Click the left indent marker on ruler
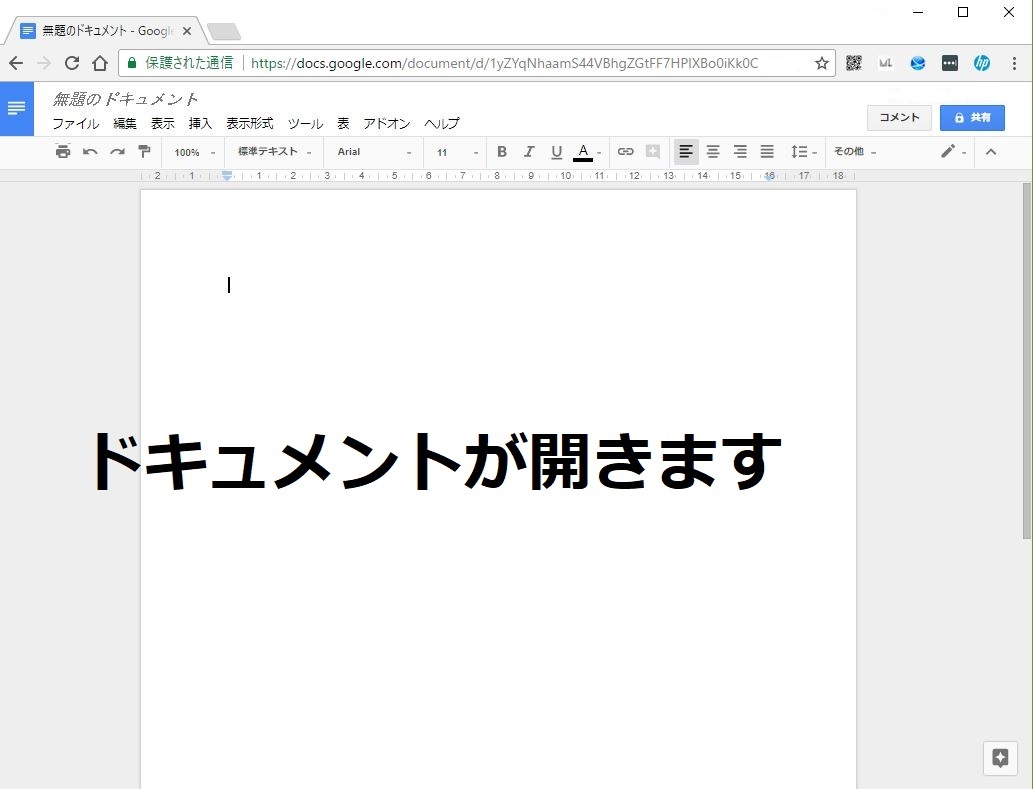This screenshot has width=1033, height=789. 227,176
